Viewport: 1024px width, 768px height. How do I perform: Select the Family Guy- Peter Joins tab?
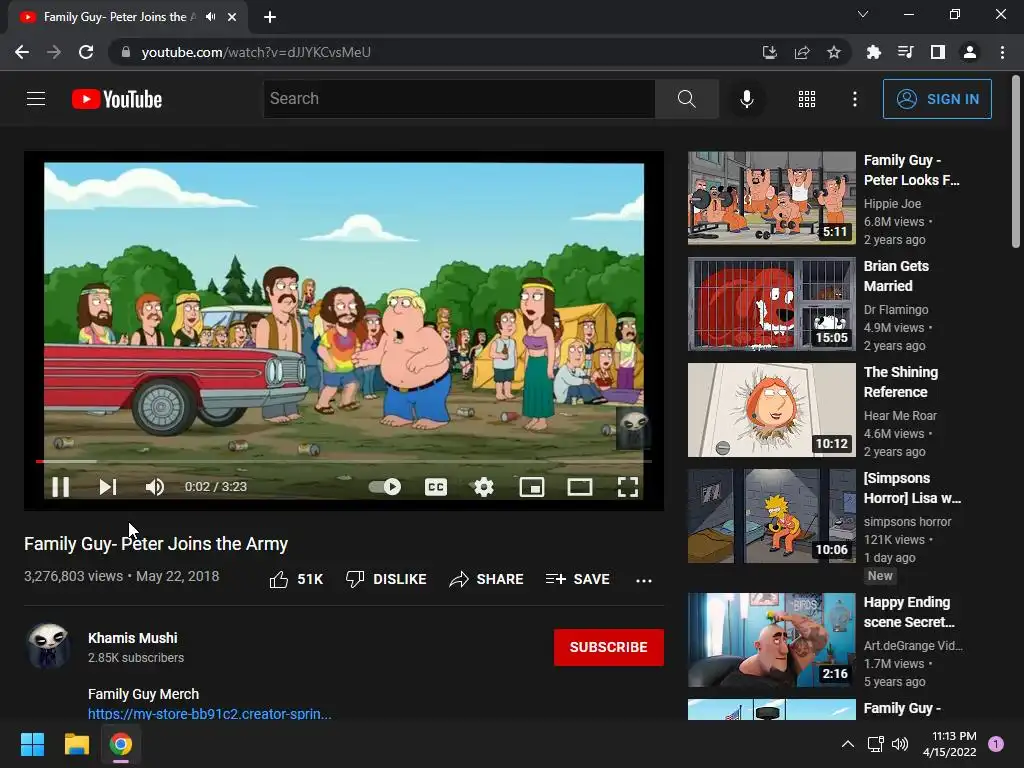pos(119,17)
